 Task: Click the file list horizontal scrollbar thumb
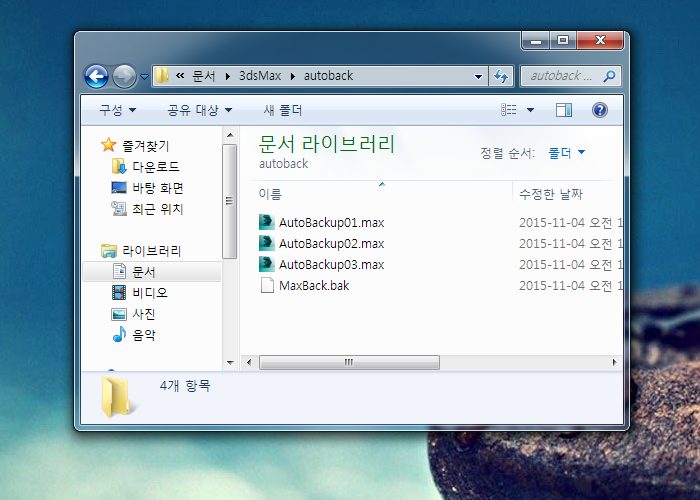(x=349, y=362)
